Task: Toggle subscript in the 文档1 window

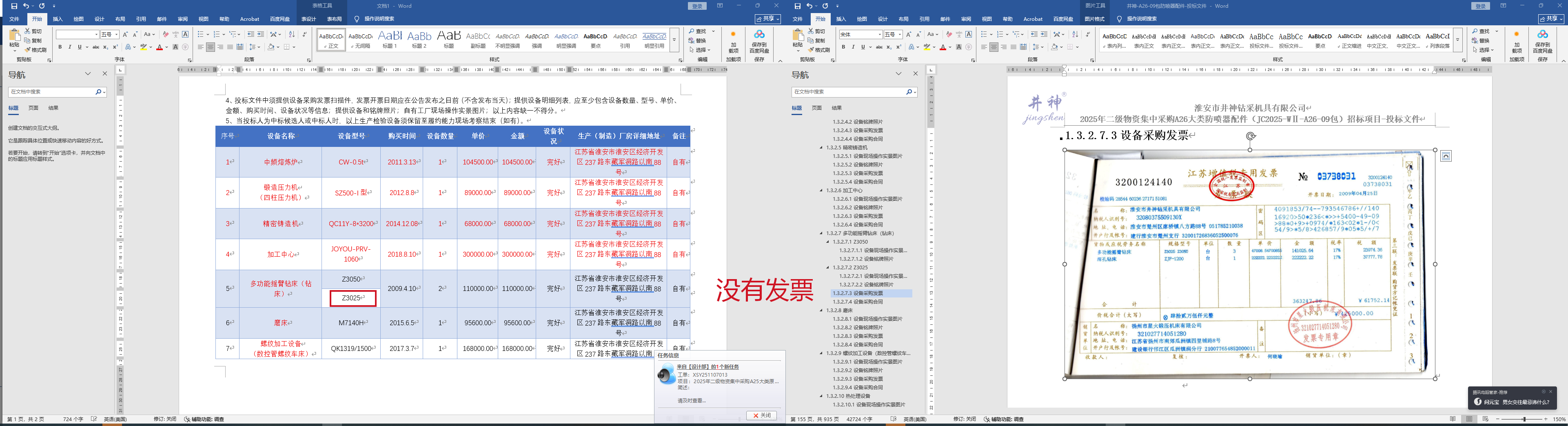Action: pyautogui.click(x=105, y=47)
